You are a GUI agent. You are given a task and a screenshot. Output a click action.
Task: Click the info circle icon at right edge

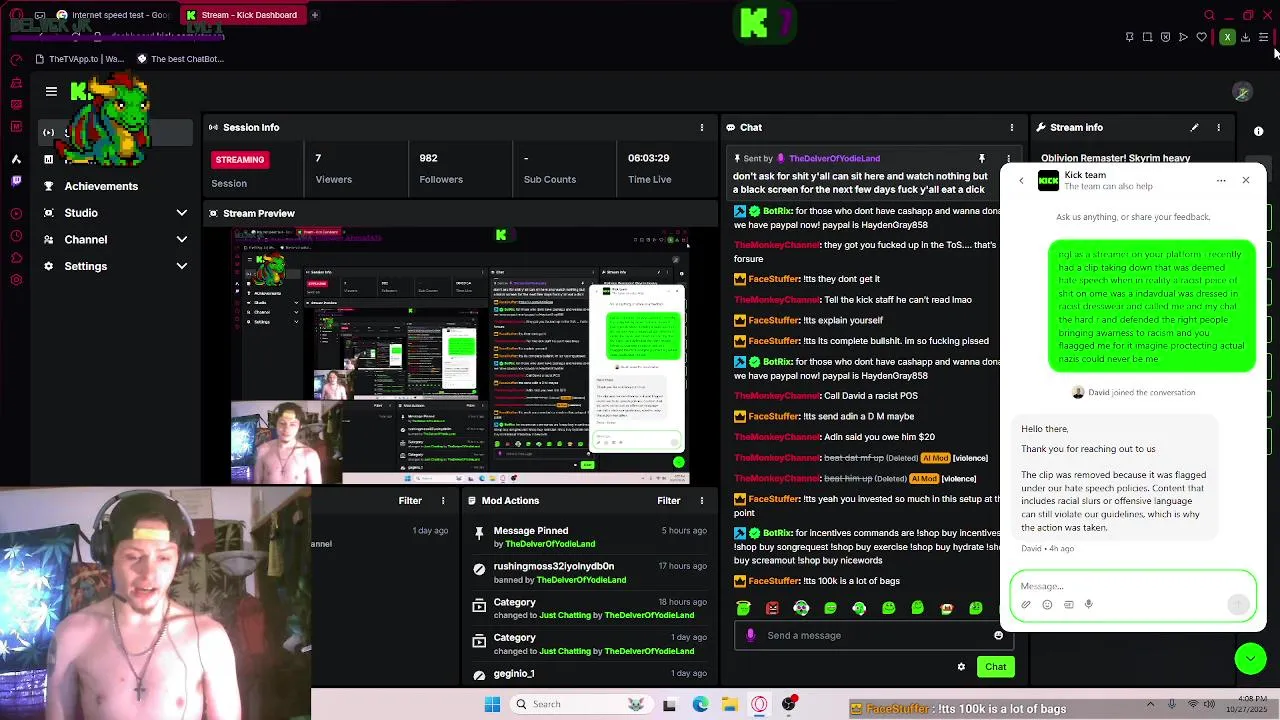pos(1259,131)
